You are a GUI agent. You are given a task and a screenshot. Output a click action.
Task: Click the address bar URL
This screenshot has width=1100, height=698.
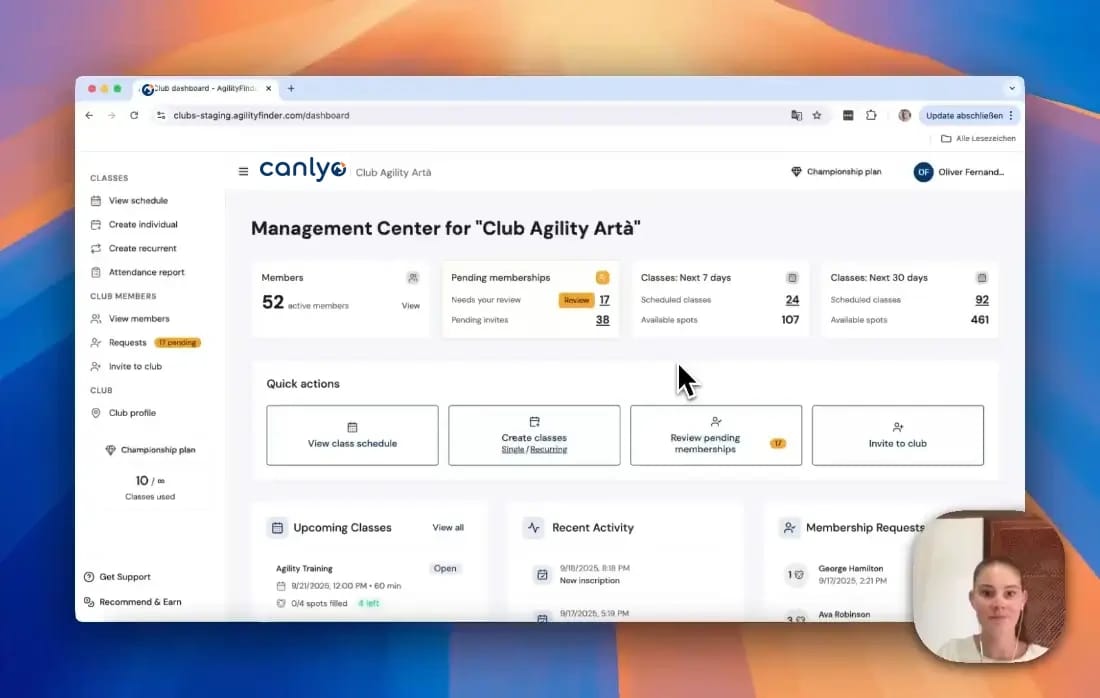pyautogui.click(x=261, y=116)
